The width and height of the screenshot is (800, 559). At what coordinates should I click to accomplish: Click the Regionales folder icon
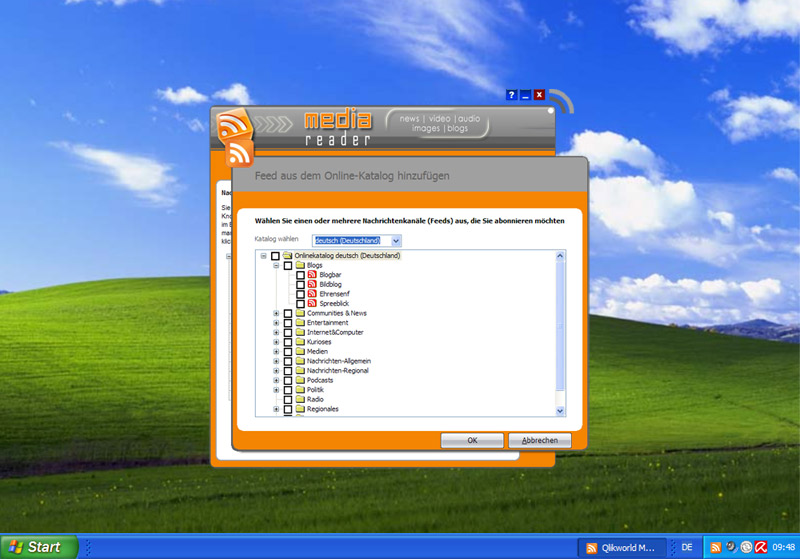(x=300, y=409)
